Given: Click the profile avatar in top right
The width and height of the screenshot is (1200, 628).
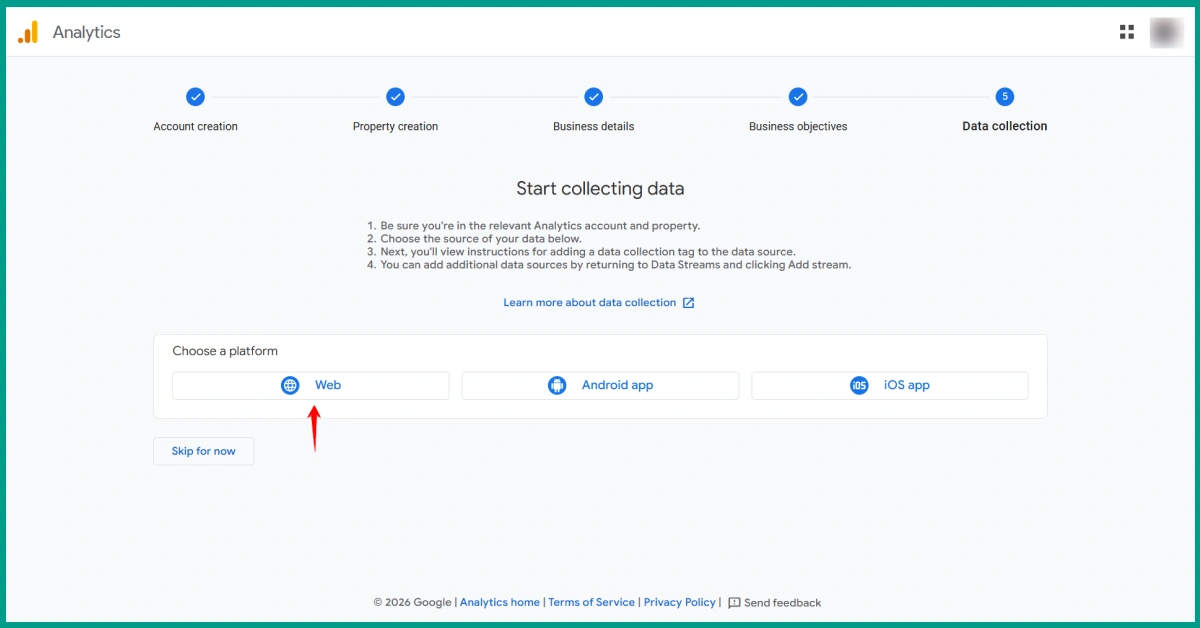Looking at the screenshot, I should coord(1166,31).
